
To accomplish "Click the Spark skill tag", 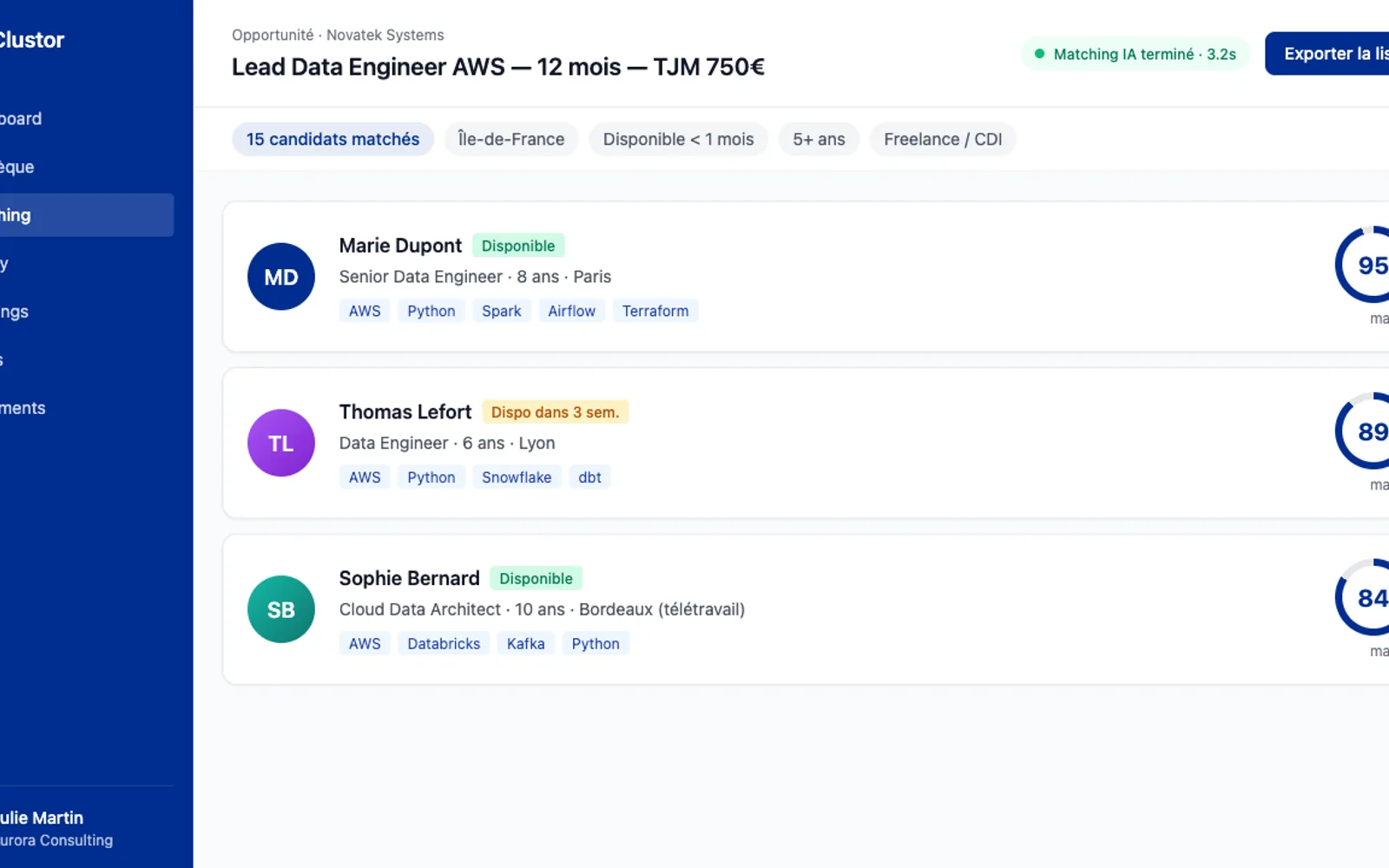I will [x=502, y=311].
